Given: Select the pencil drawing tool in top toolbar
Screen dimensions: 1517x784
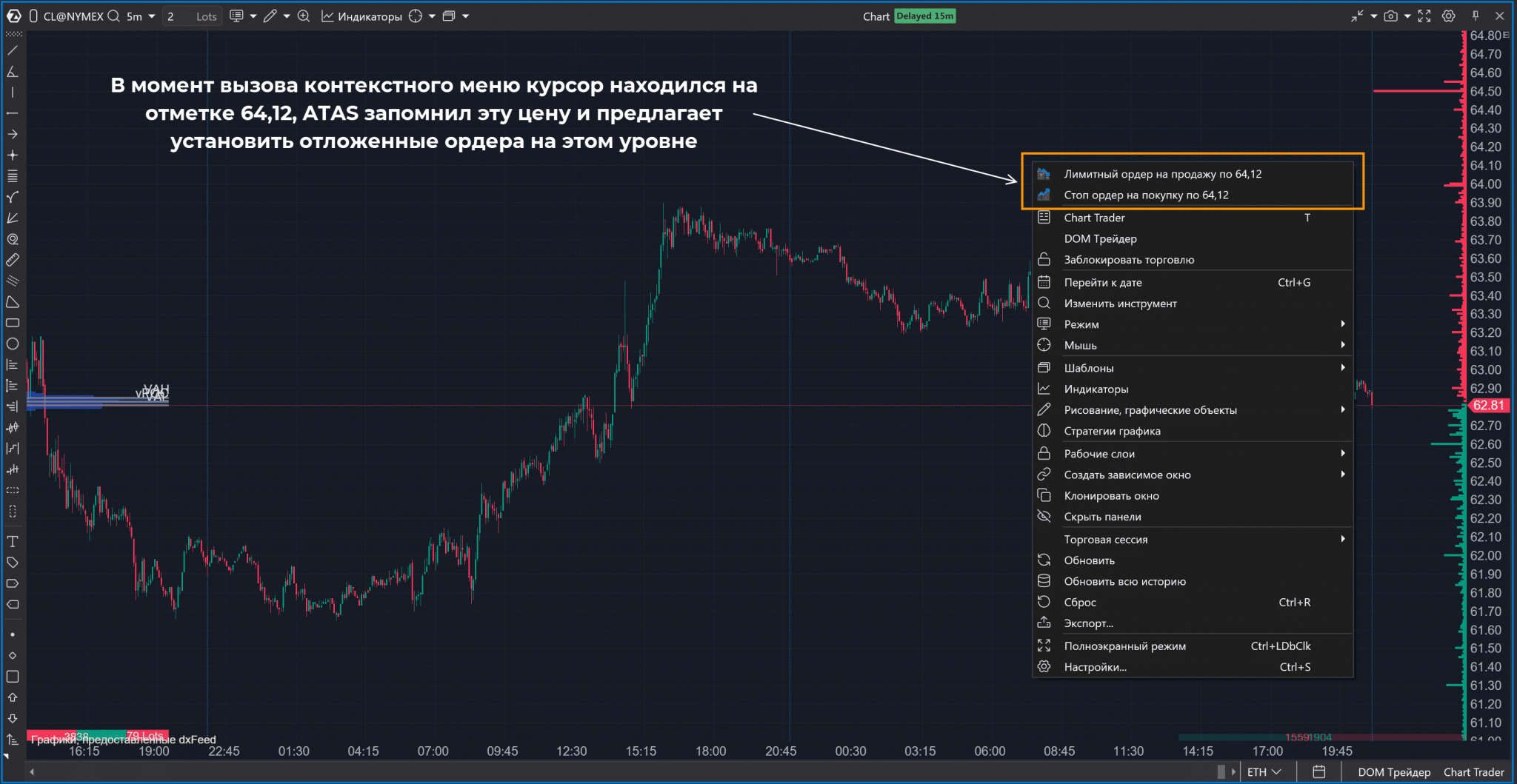Looking at the screenshot, I should [x=270, y=16].
